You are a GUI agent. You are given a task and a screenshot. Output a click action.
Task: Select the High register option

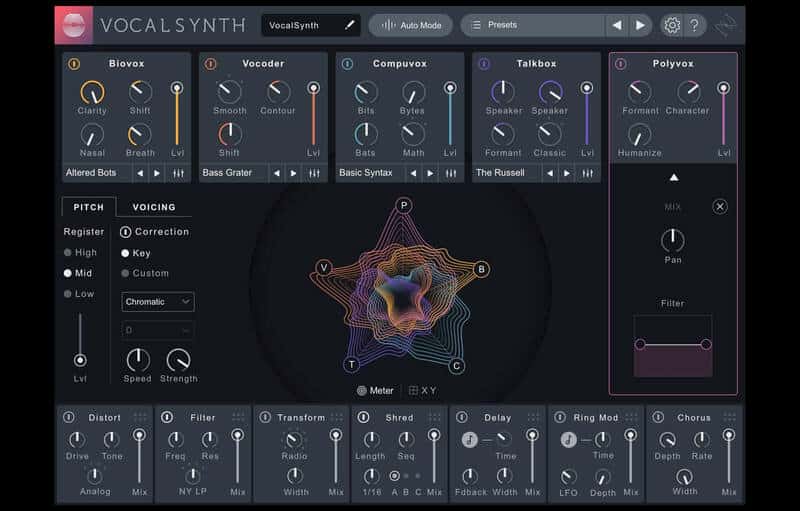pyautogui.click(x=68, y=253)
